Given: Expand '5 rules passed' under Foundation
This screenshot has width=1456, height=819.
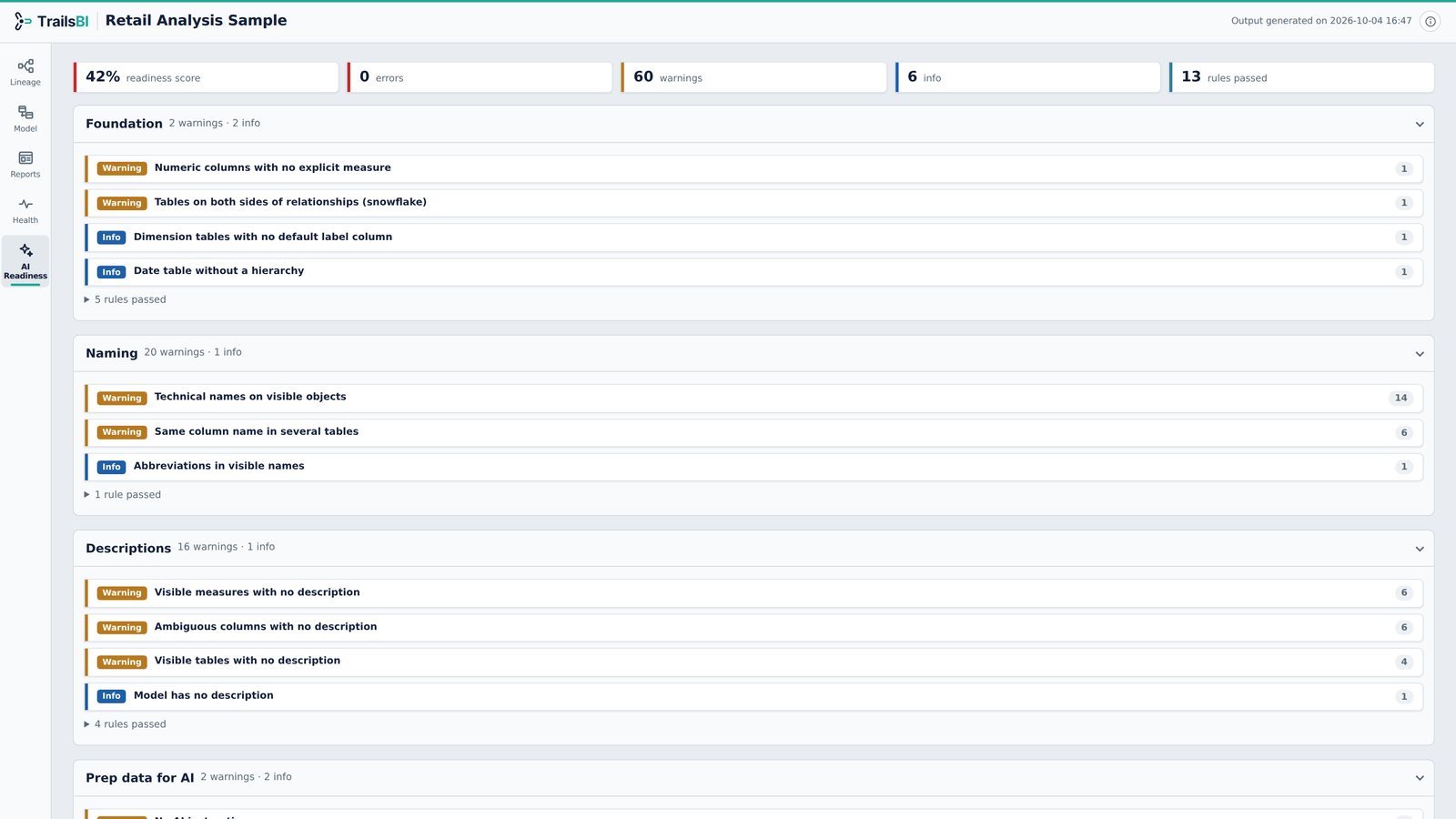Looking at the screenshot, I should click(126, 299).
